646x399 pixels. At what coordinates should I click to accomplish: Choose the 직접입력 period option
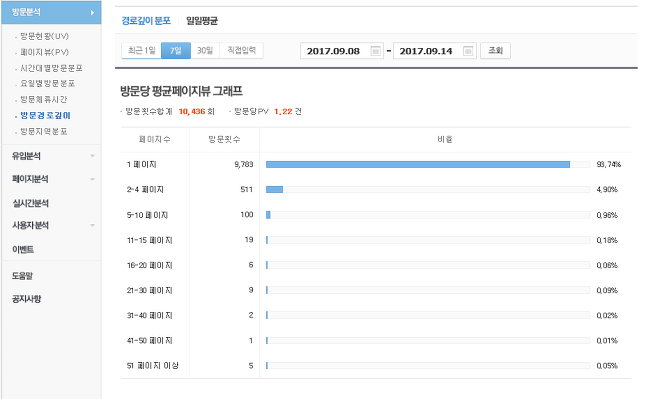pos(241,51)
